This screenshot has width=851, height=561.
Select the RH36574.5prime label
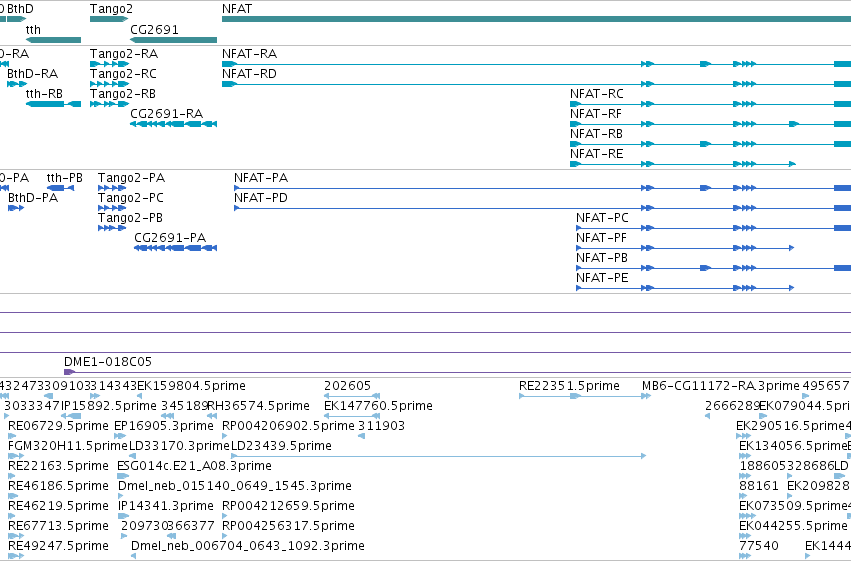pos(258,406)
